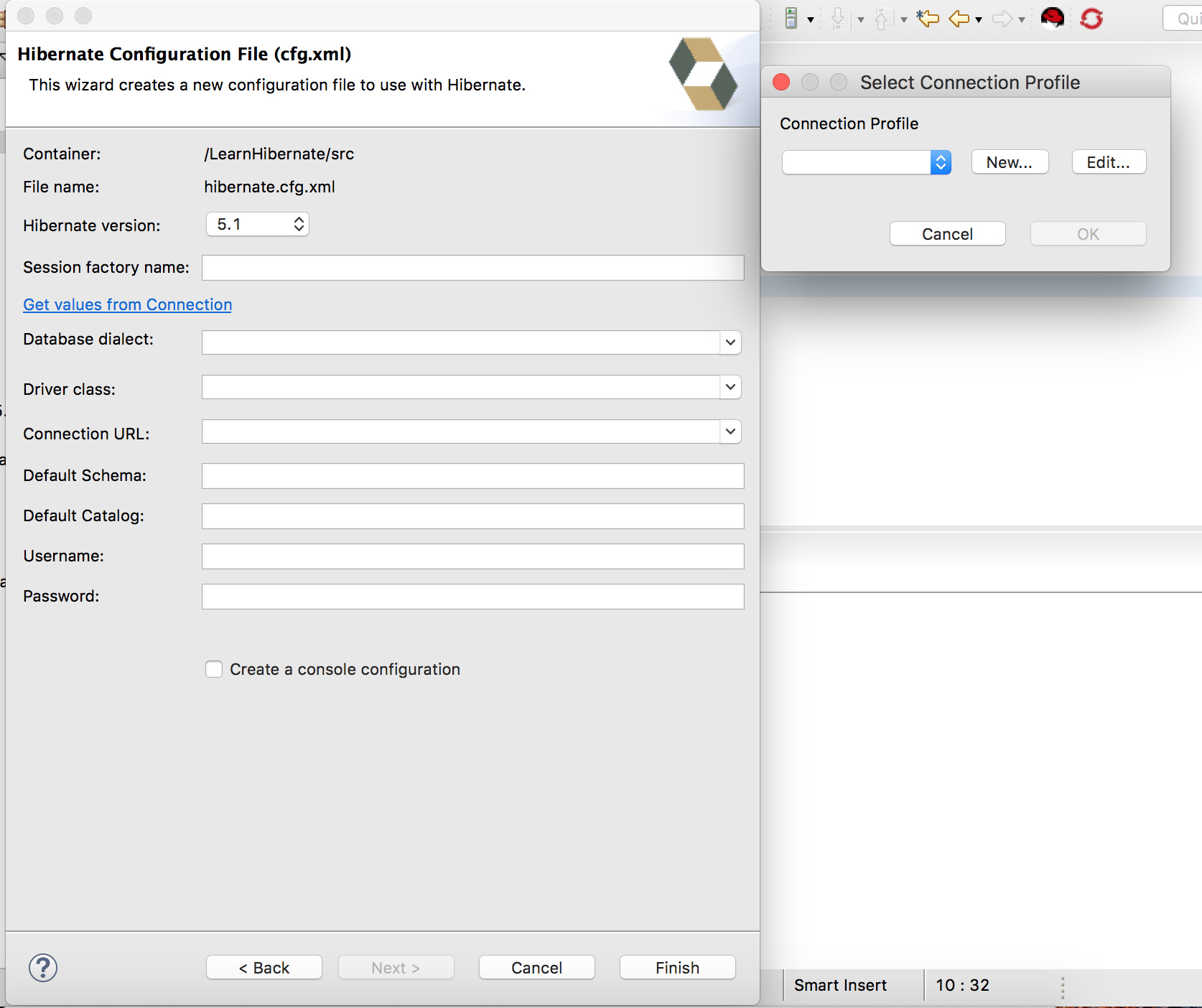Expand the Connection URL dropdown
The image size is (1202, 1008).
click(730, 431)
